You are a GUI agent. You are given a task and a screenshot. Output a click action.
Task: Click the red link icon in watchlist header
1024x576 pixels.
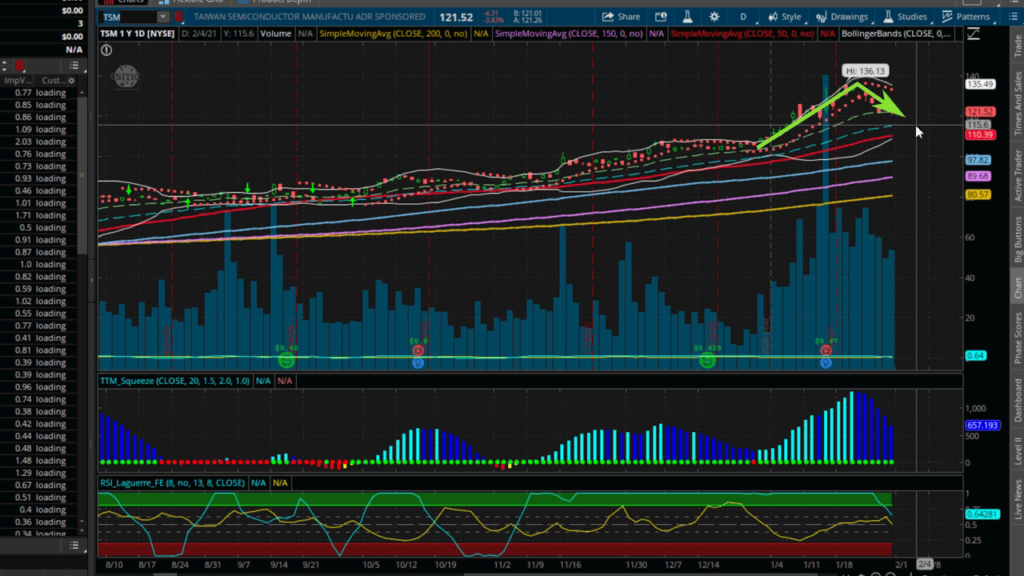20,65
